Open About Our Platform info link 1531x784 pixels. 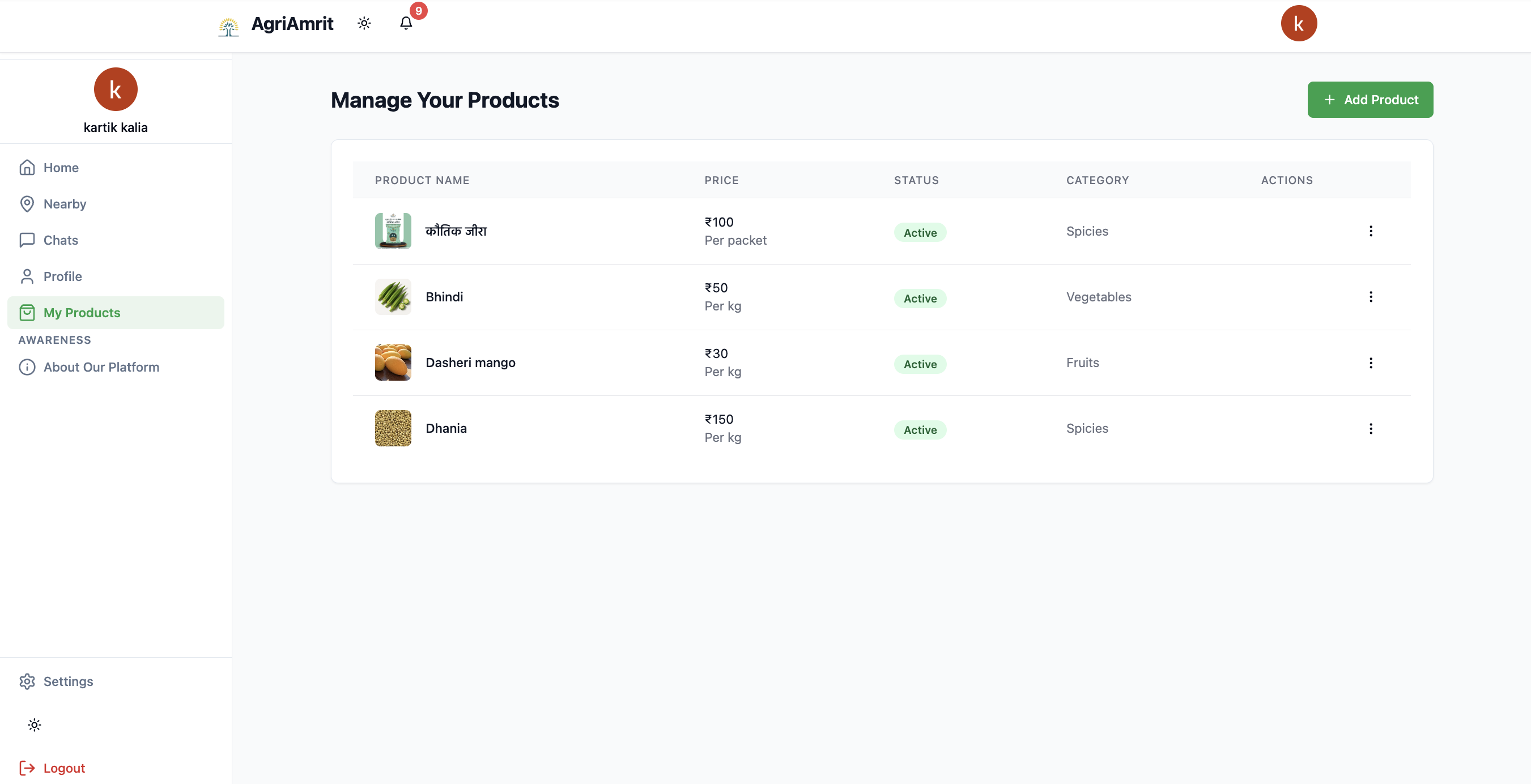pos(101,367)
